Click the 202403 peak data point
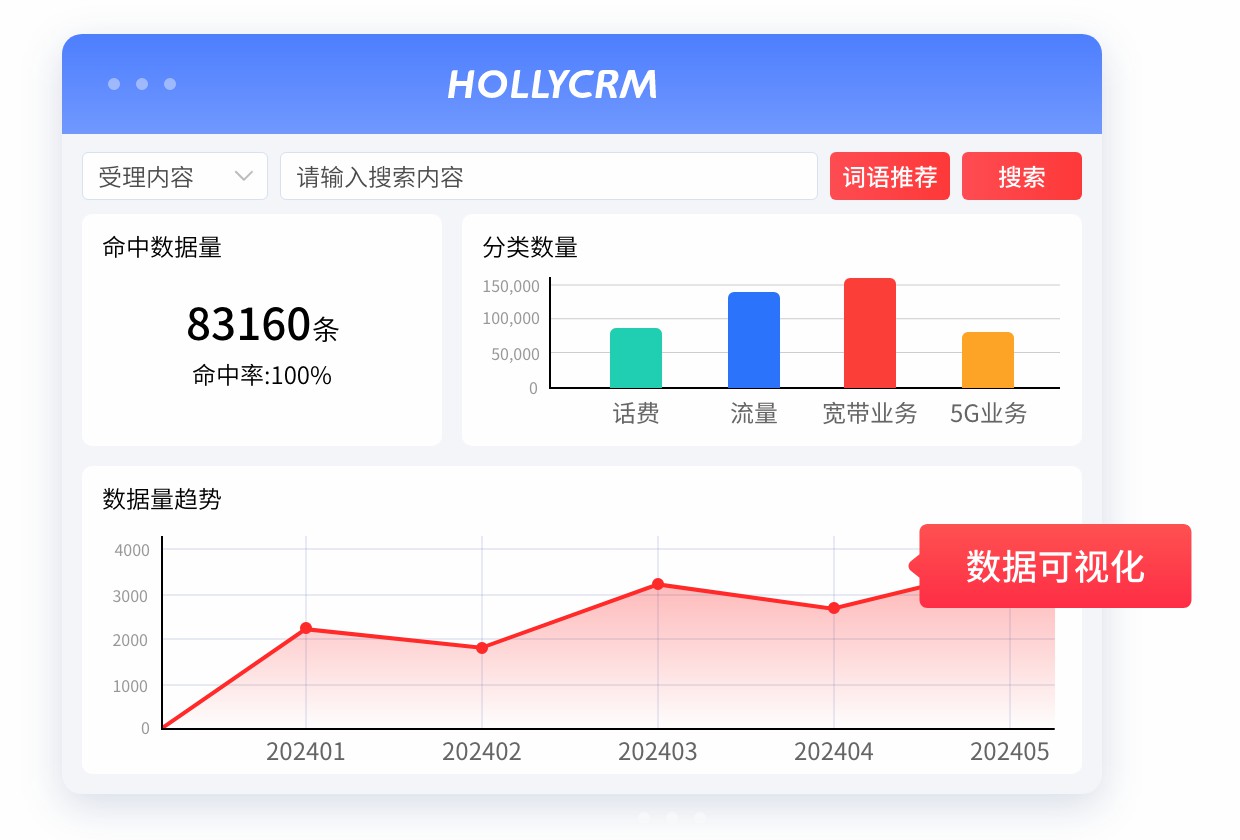Screen dimensions: 1240x840 [657, 583]
